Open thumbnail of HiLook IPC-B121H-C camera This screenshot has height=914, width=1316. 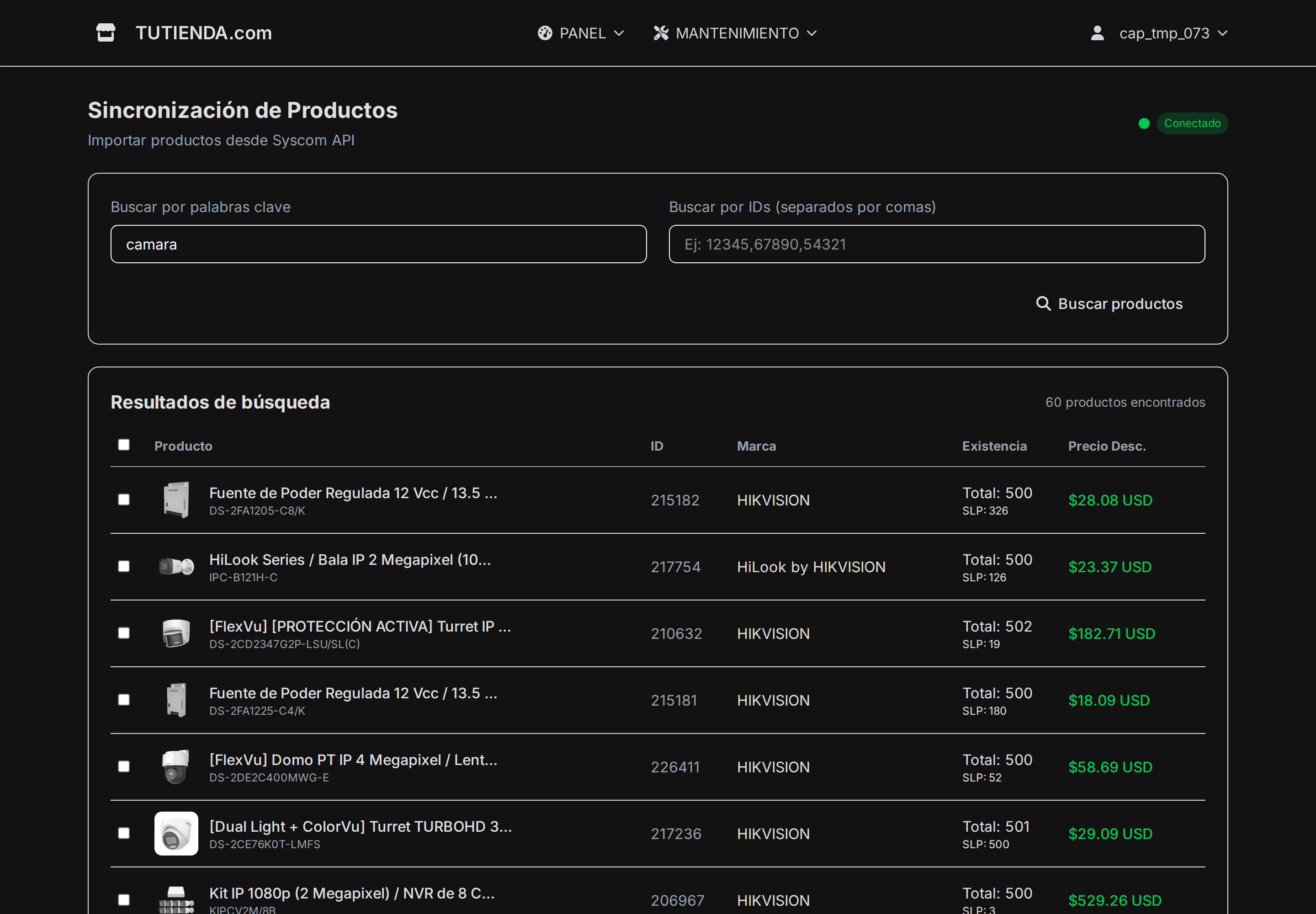pos(176,567)
